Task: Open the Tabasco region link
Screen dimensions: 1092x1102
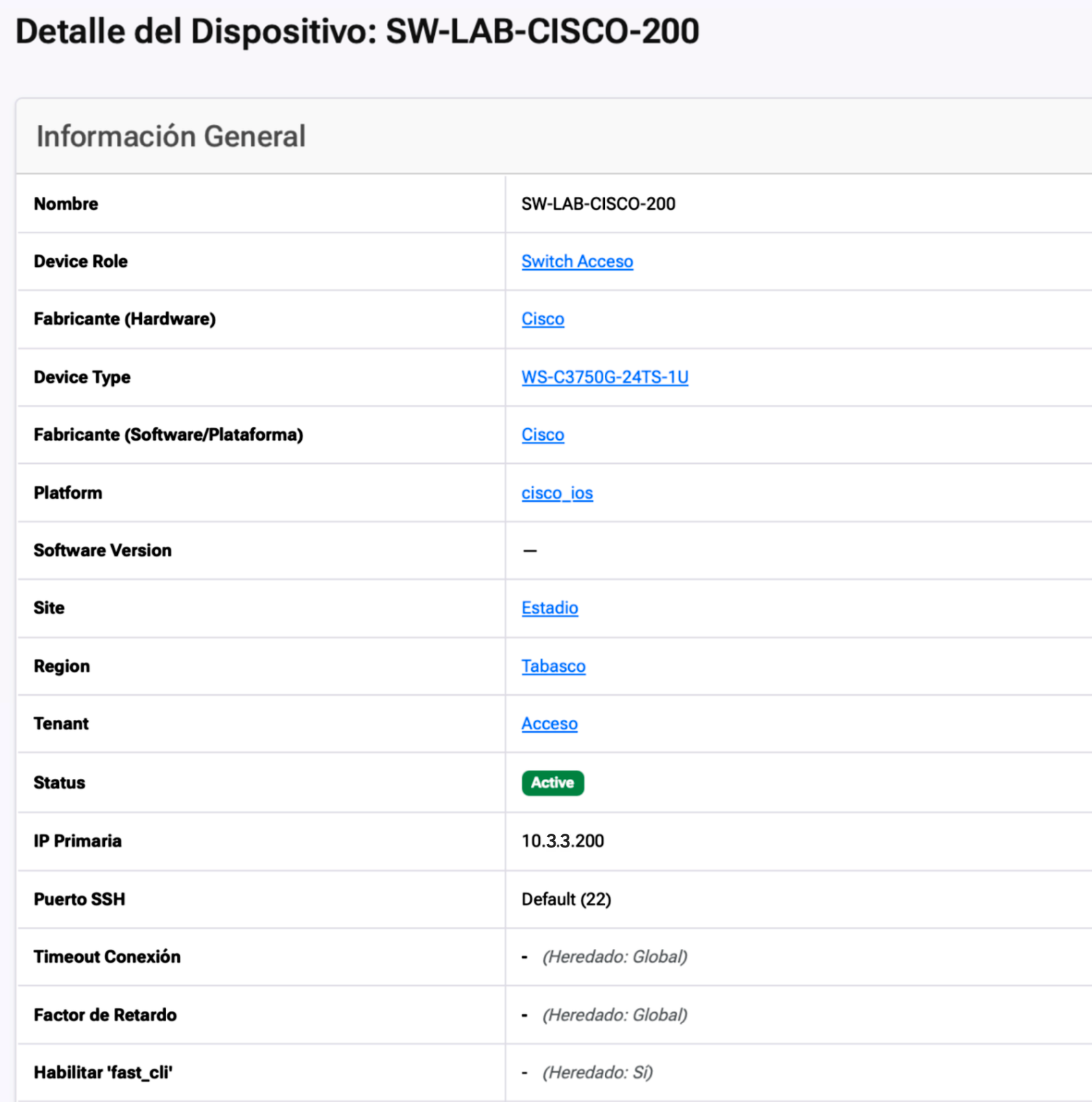Action: (553, 666)
